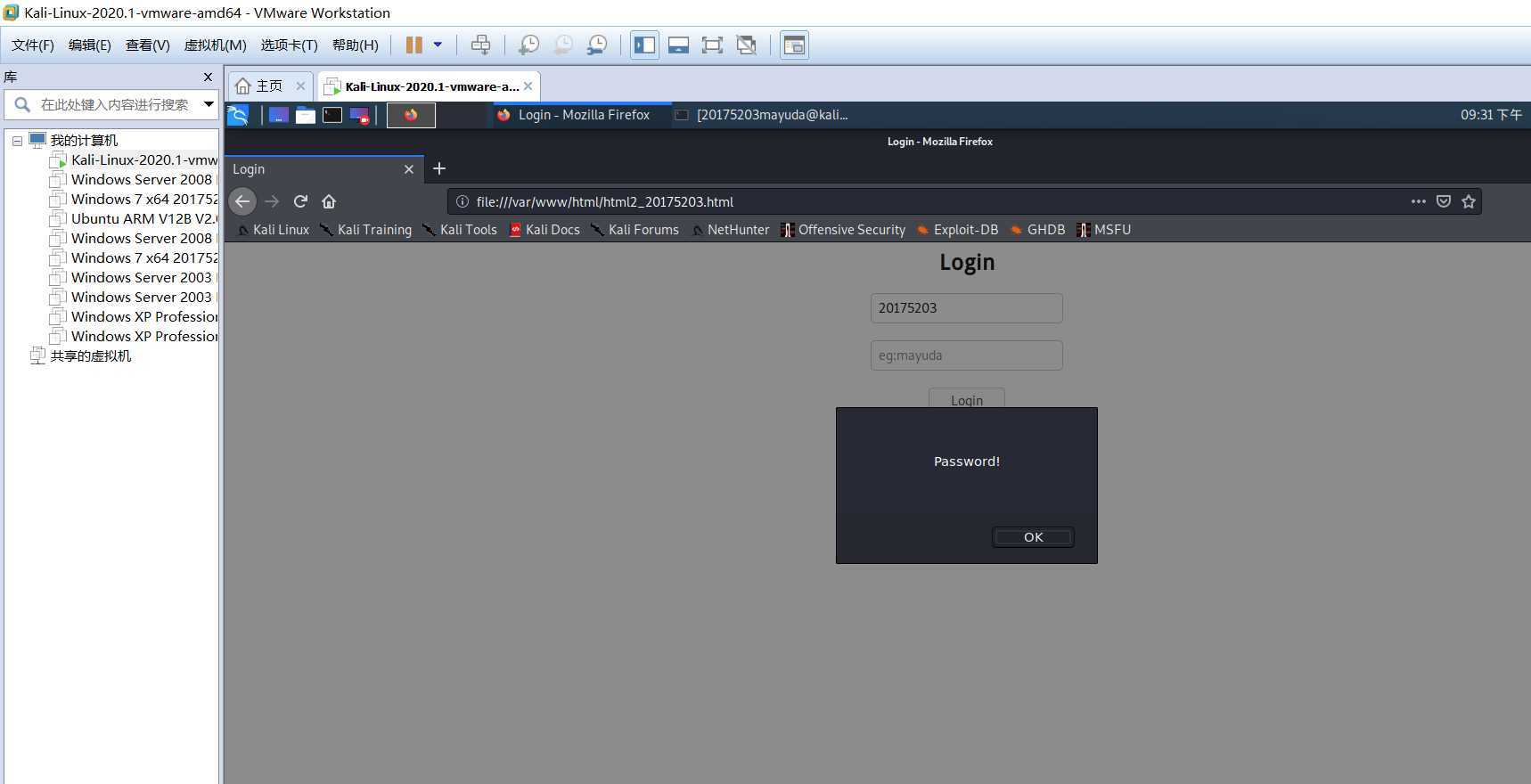Screen dimensions: 1531x784
Task: Open the file manager icon in Kali panel
Action: click(306, 115)
